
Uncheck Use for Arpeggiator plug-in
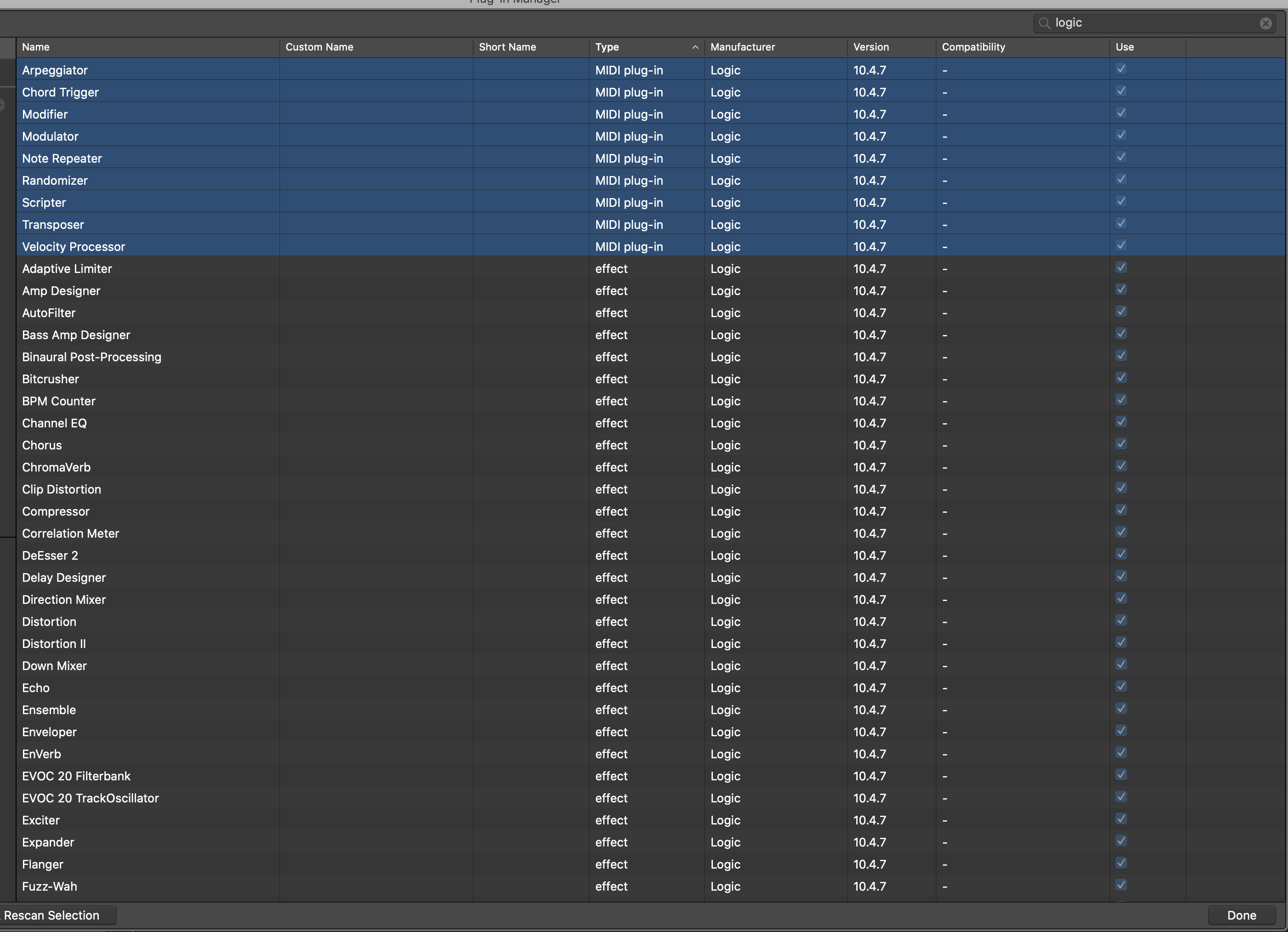pyautogui.click(x=1121, y=69)
